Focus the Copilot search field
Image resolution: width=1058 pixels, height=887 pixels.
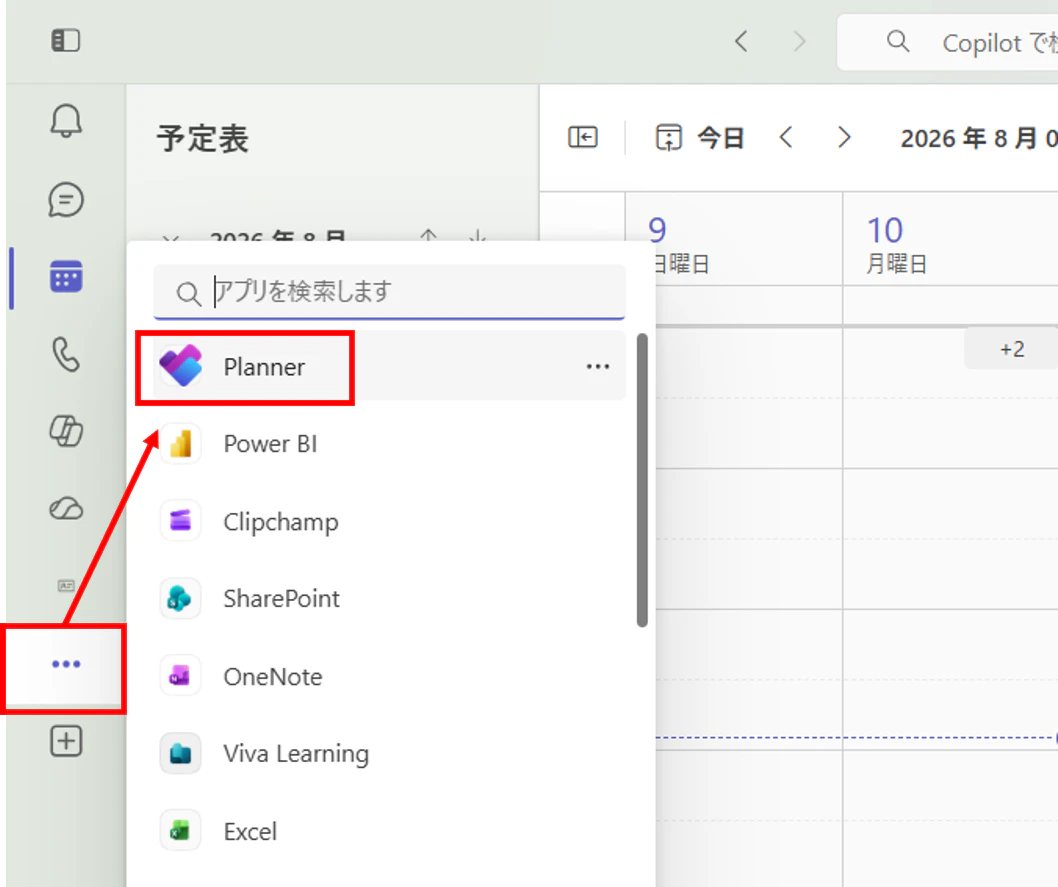click(x=947, y=42)
